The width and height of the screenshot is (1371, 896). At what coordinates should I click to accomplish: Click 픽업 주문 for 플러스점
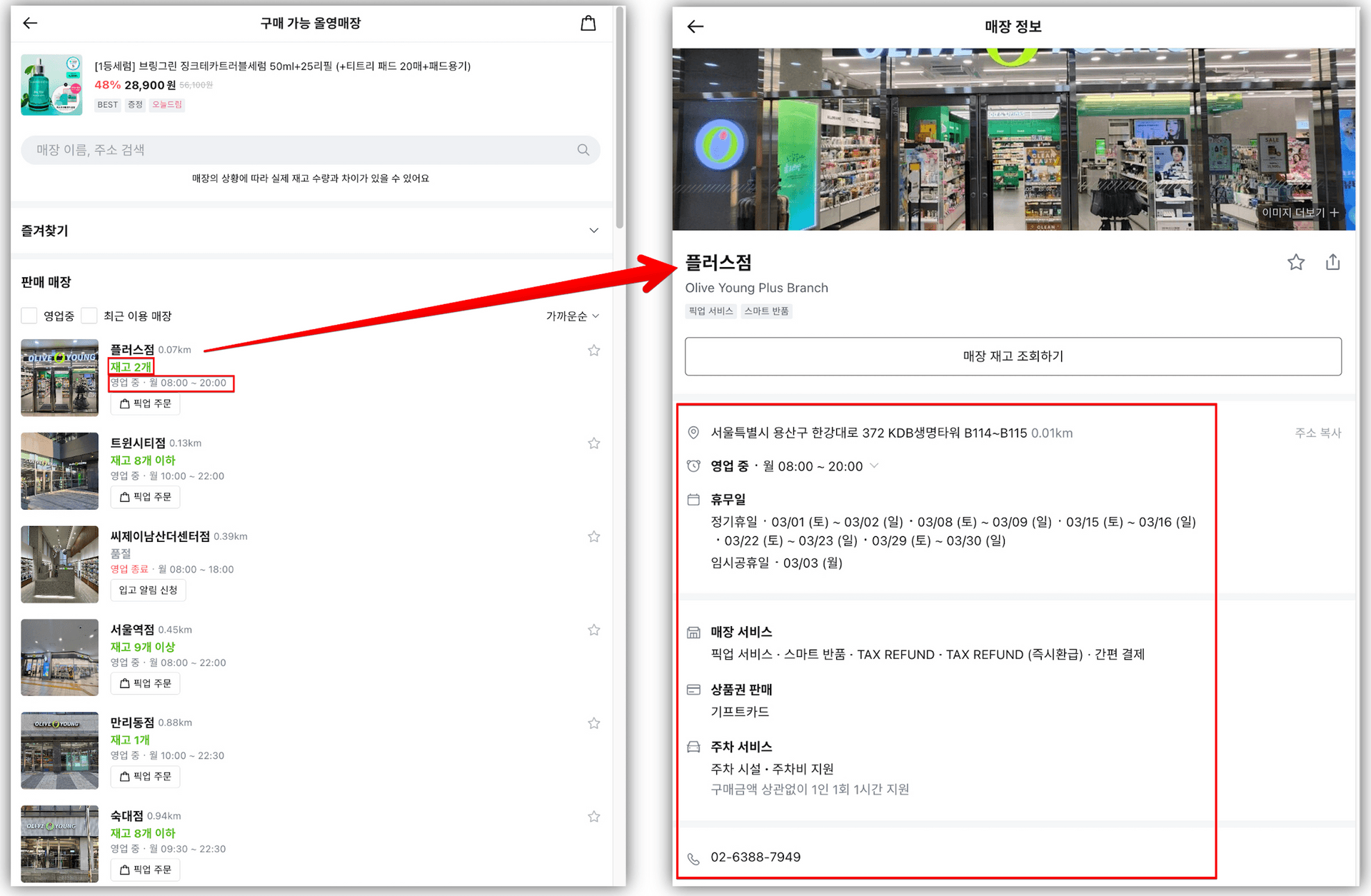pos(145,404)
